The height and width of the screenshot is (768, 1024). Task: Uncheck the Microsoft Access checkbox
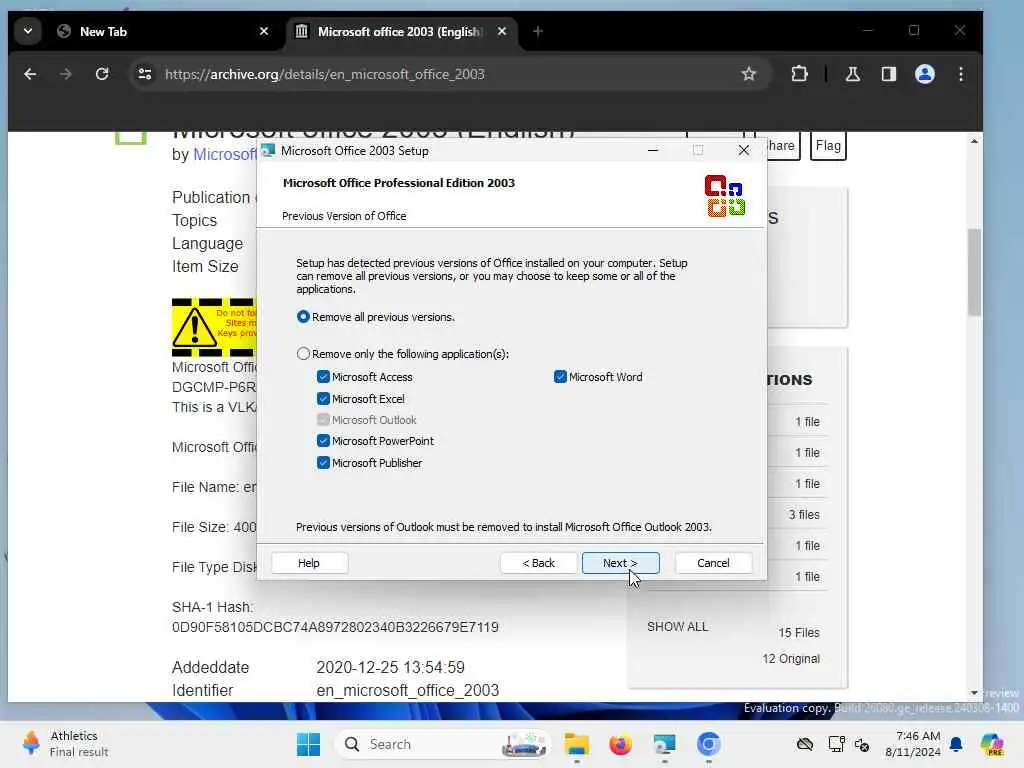point(323,377)
